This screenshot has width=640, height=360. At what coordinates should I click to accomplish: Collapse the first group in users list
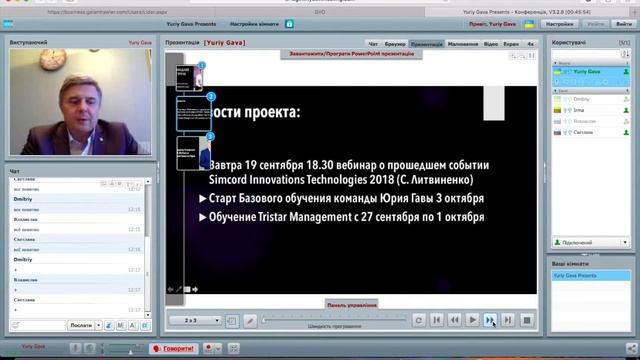555,63
